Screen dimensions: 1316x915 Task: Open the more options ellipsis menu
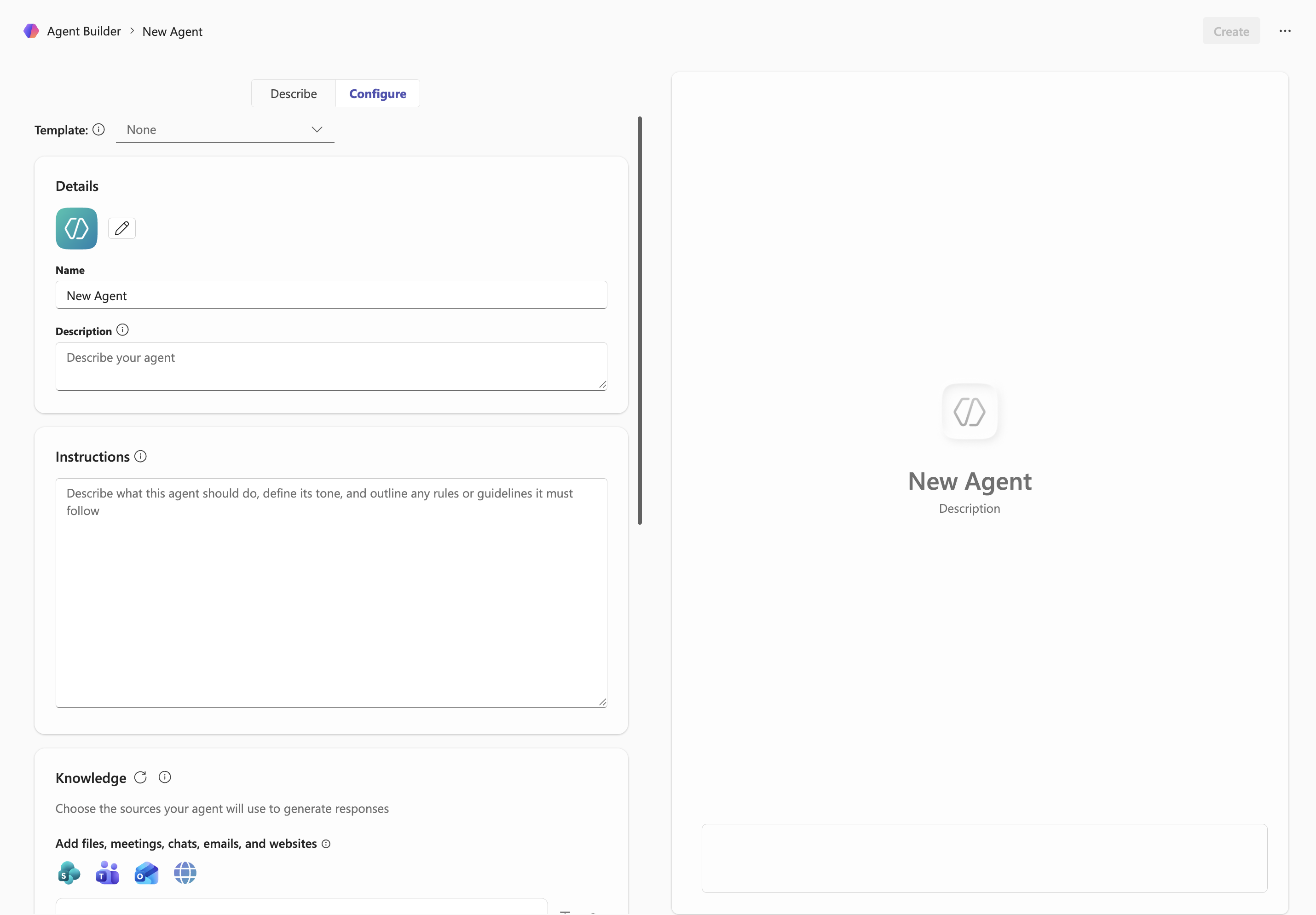(1285, 31)
